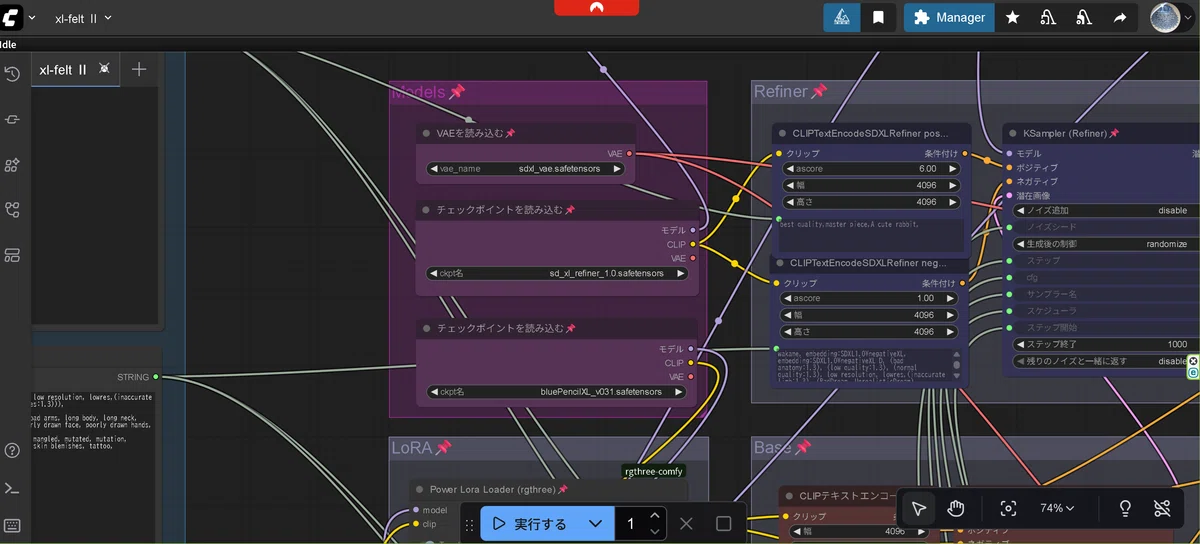Toggle the console terminal sidebar icon
The height and width of the screenshot is (544, 1200).
(12, 488)
